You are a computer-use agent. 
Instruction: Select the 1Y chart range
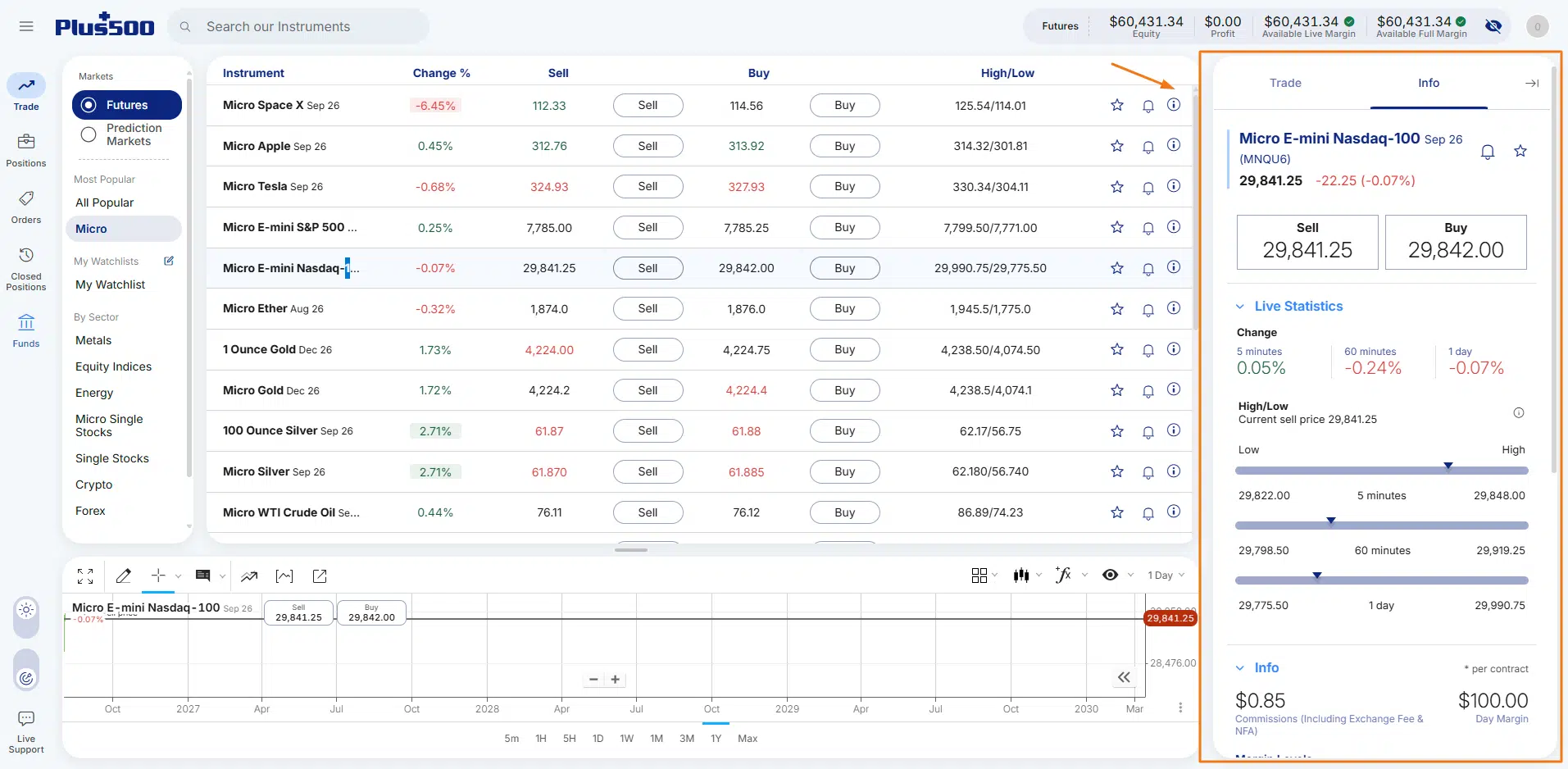pos(716,739)
